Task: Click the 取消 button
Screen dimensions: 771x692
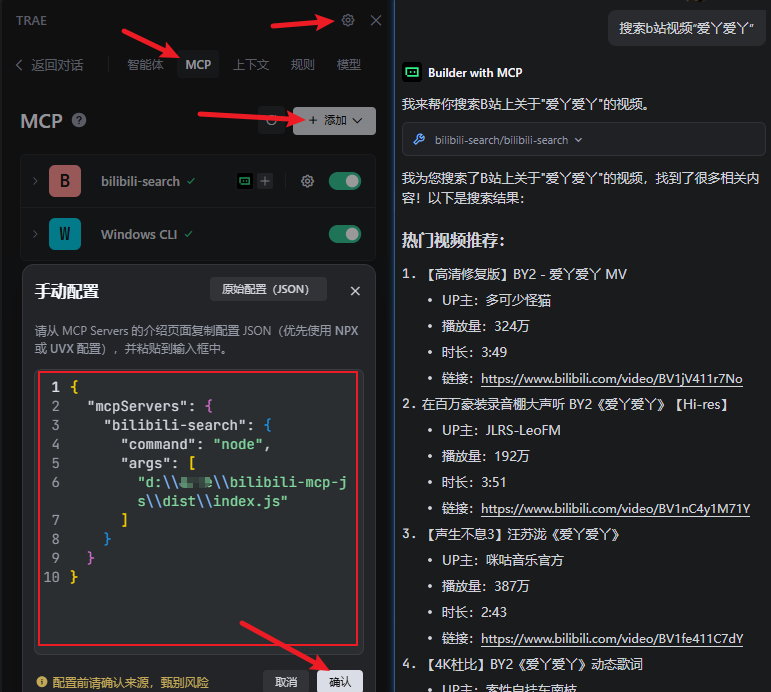Action: pos(286,682)
